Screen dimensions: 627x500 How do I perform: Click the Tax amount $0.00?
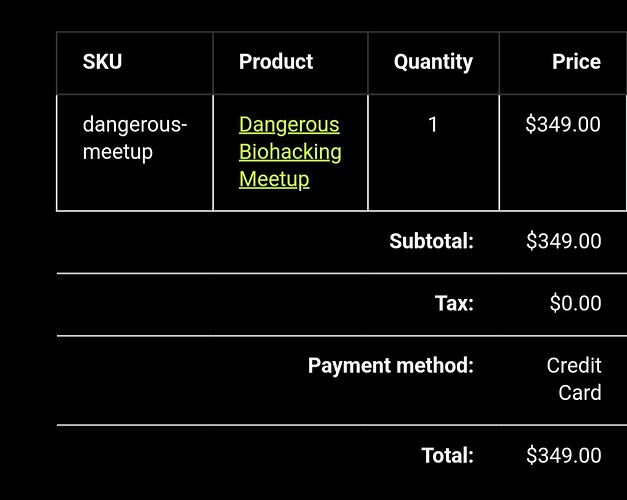tap(575, 303)
